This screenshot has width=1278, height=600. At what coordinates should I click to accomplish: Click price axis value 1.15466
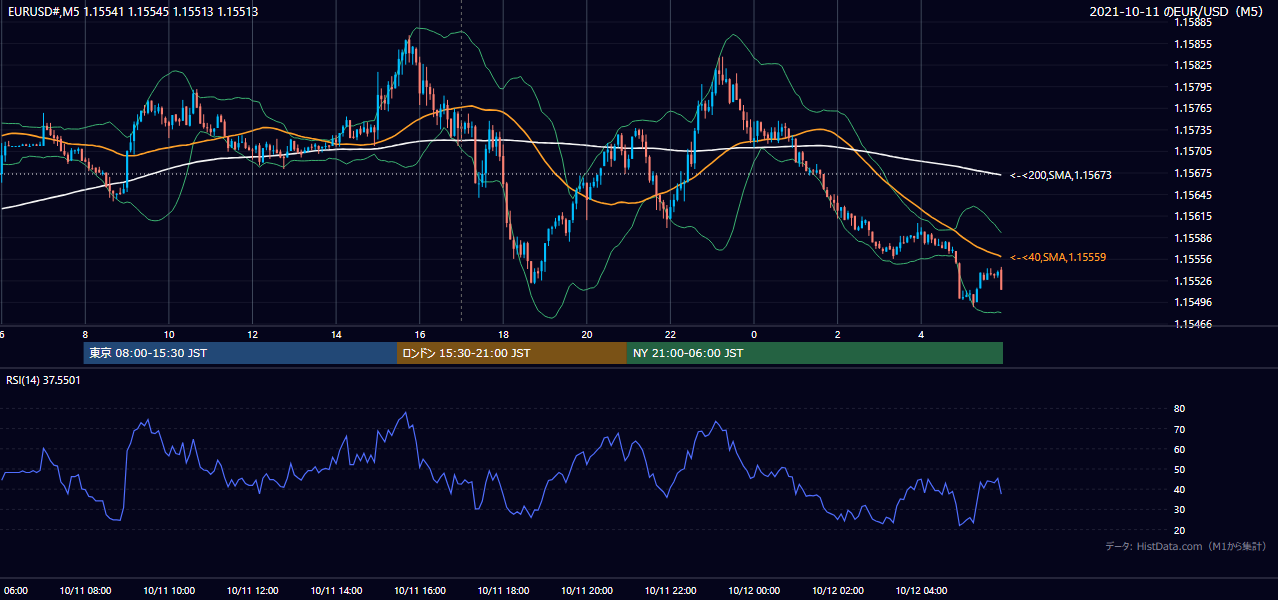[x=1194, y=324]
